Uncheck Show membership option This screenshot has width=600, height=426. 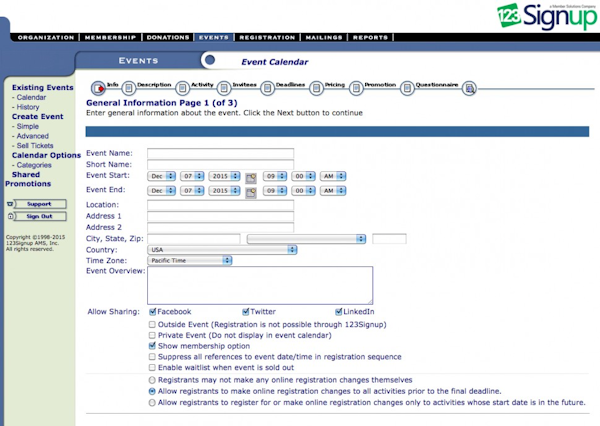152,346
